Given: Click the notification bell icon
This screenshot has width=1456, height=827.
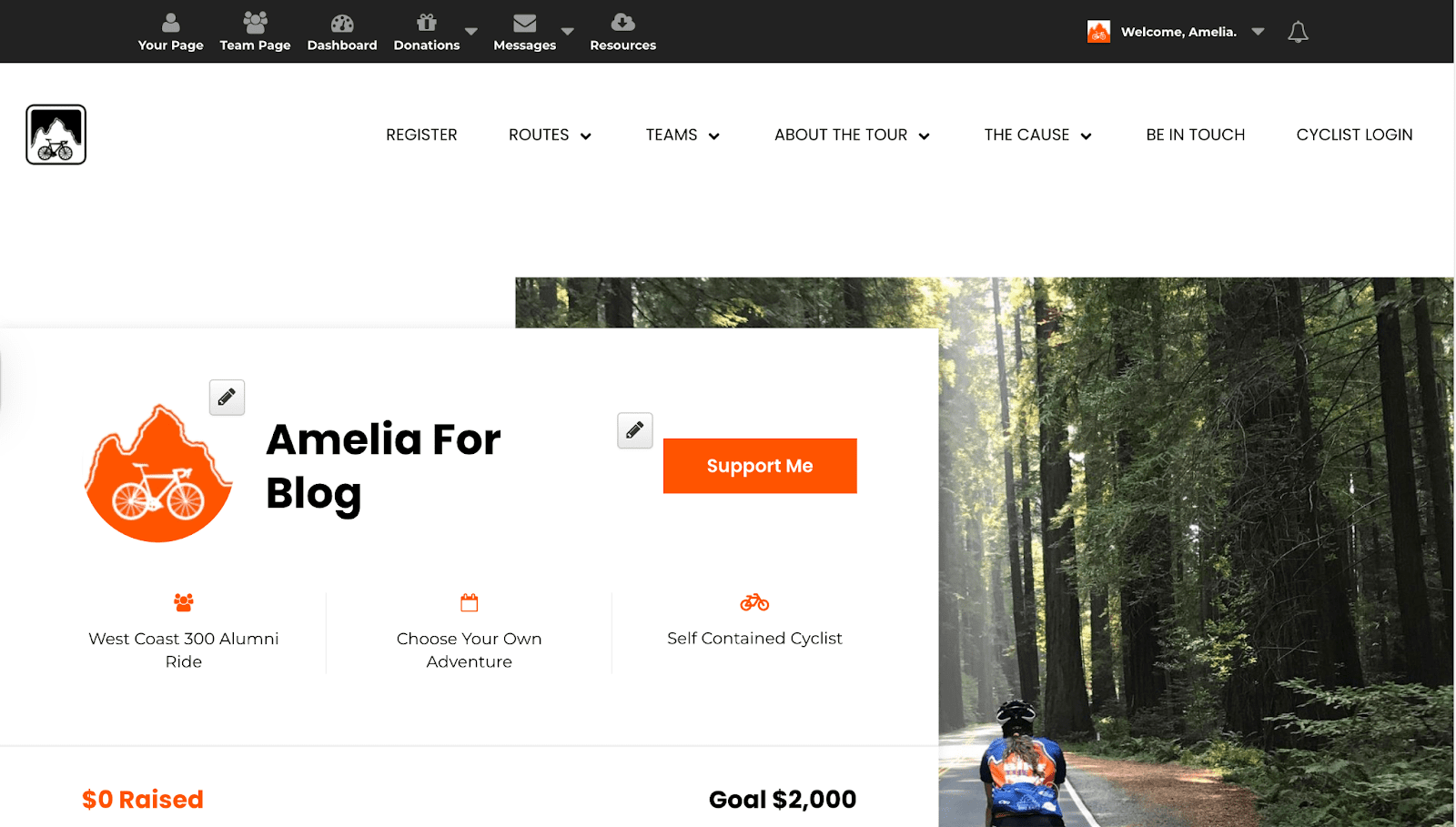Looking at the screenshot, I should coord(1298,32).
